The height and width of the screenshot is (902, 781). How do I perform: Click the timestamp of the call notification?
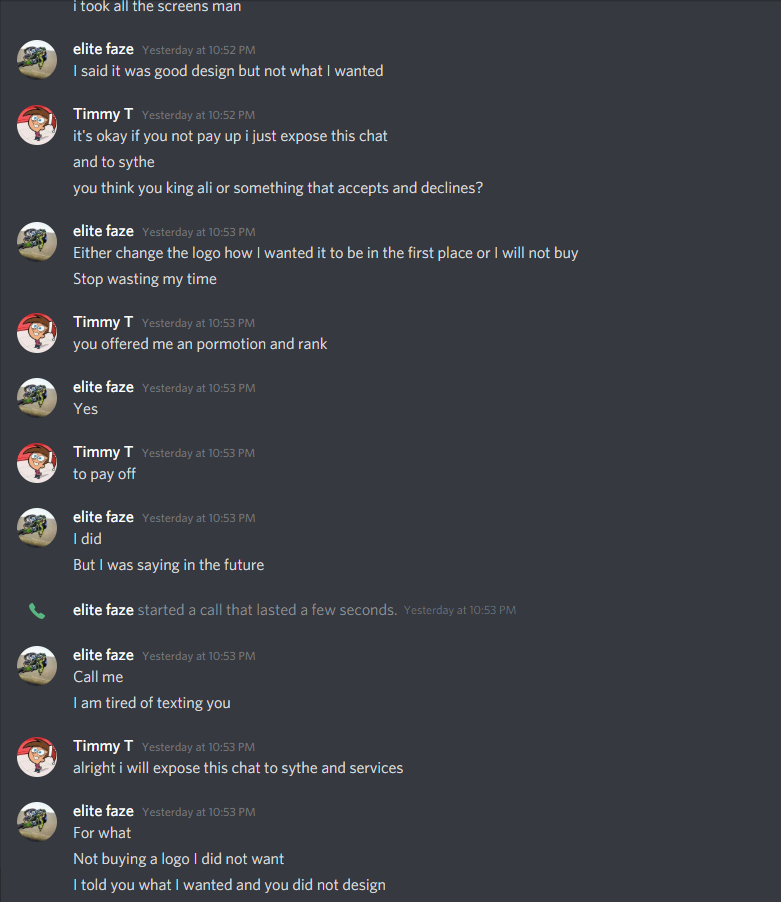click(x=460, y=610)
